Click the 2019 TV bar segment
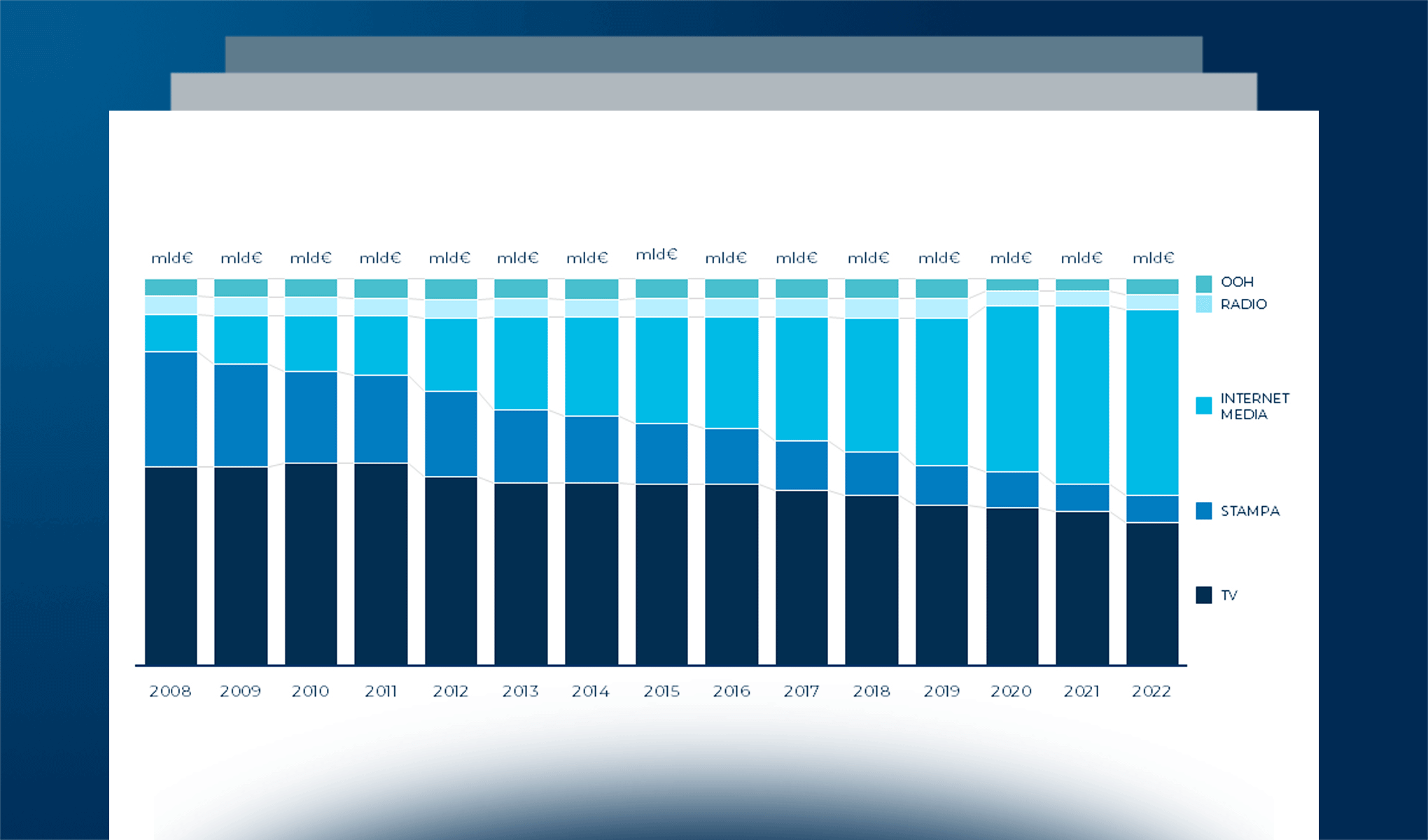The width and height of the screenshot is (1428, 840). tap(941, 584)
